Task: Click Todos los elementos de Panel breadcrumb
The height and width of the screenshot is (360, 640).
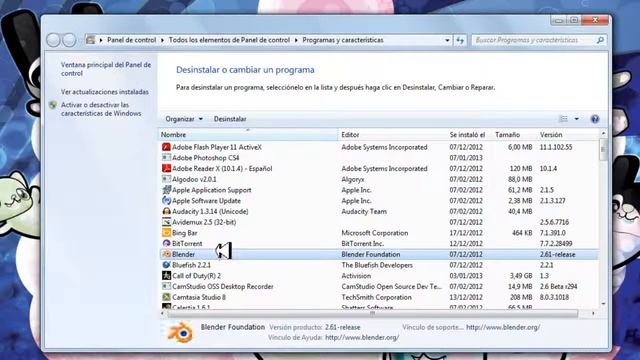Action: point(229,40)
